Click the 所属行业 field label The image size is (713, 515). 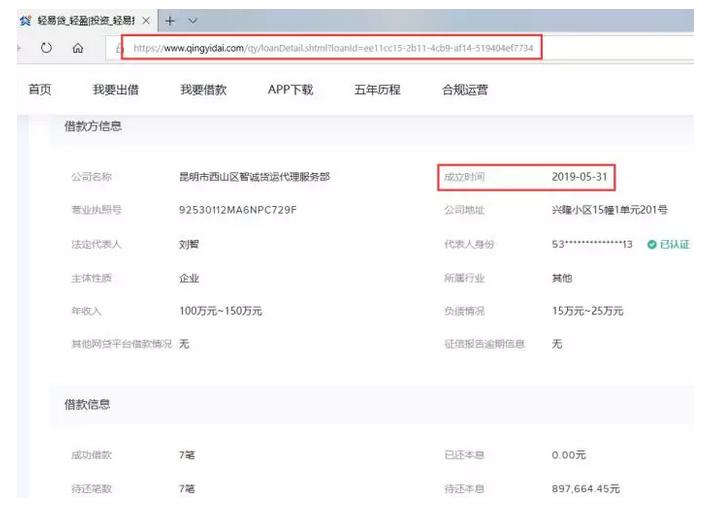[x=464, y=278]
